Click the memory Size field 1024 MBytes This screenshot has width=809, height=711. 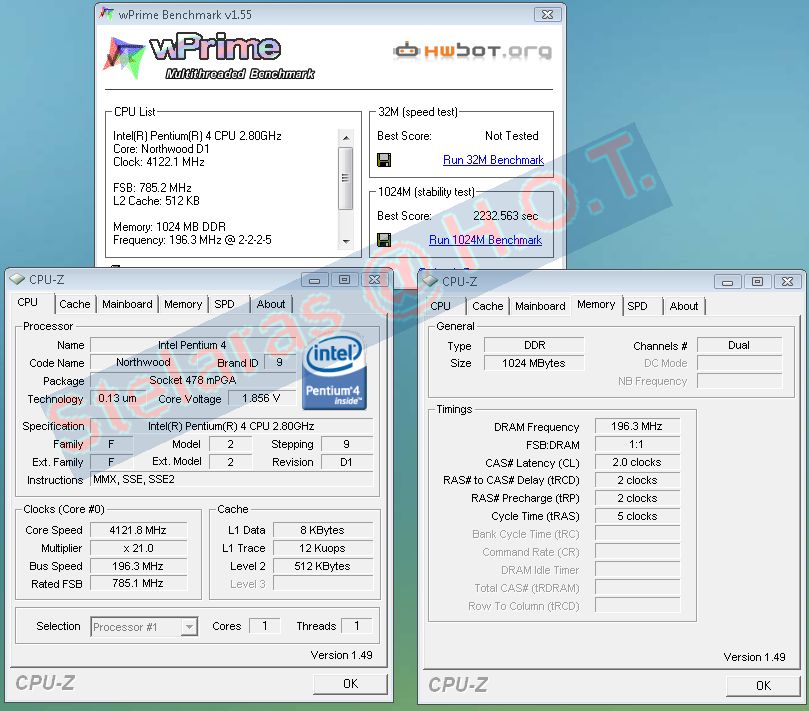pyautogui.click(x=534, y=363)
